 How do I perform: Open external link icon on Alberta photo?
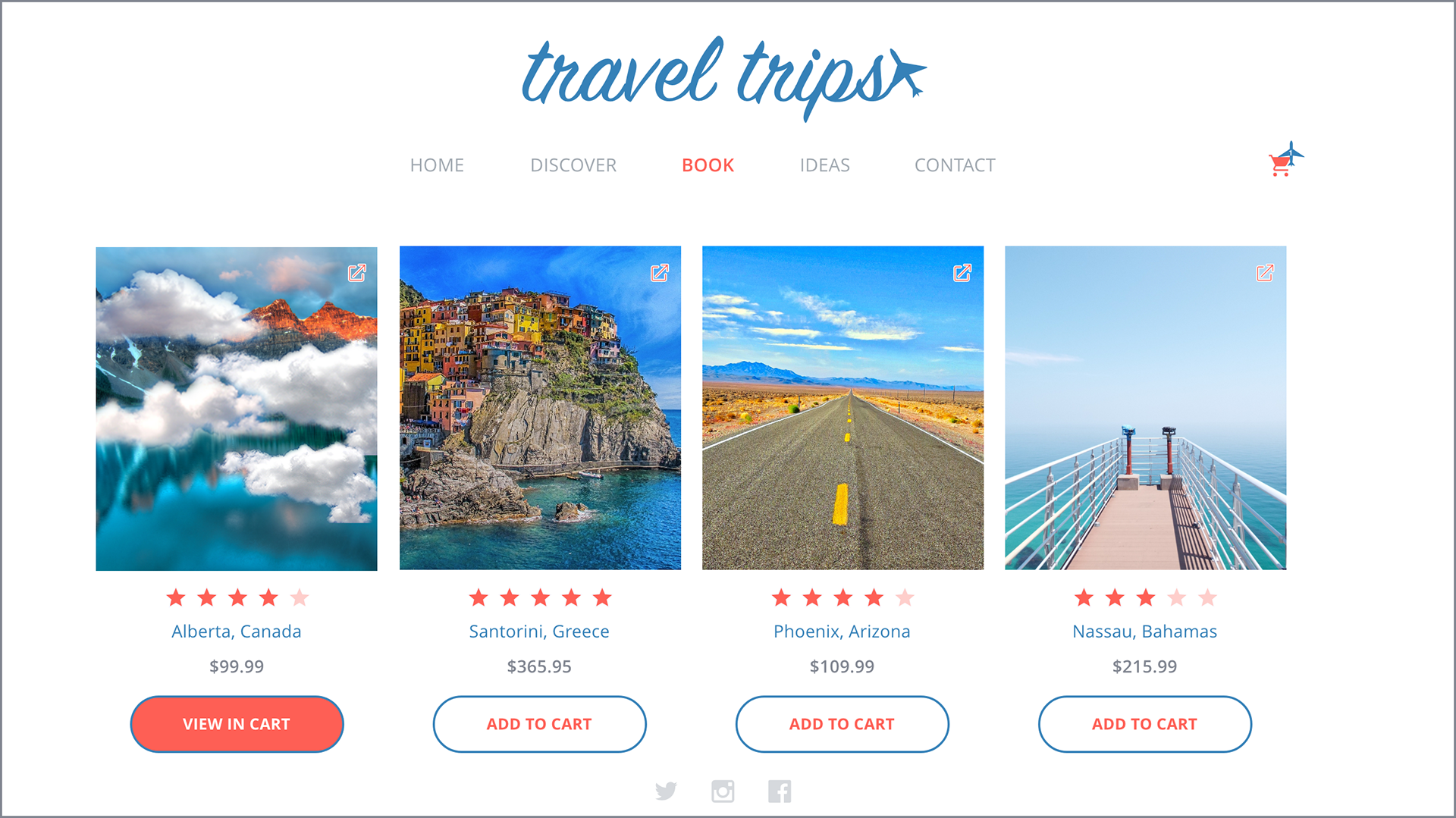click(357, 273)
